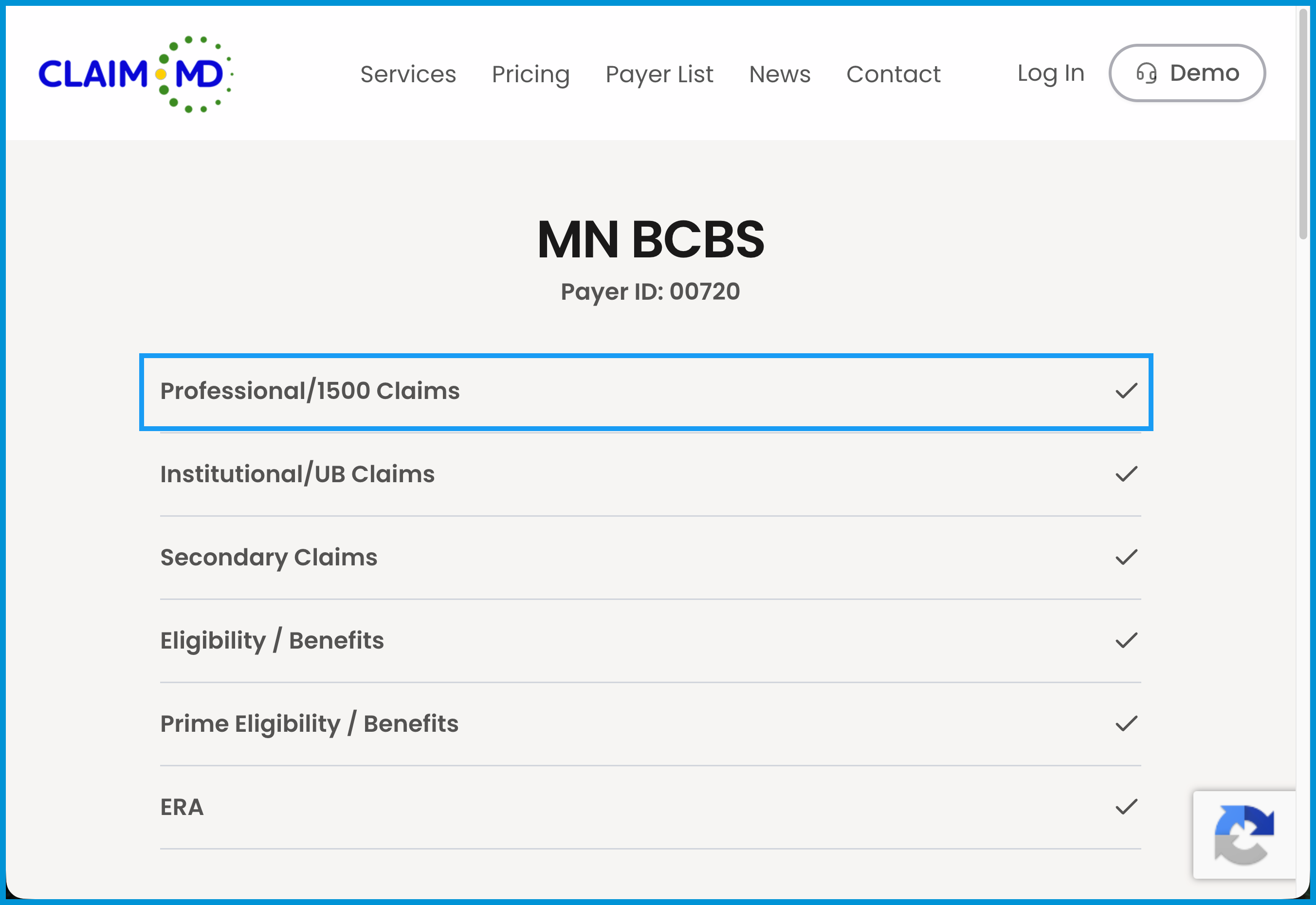Expand the ERA row

pos(650,808)
